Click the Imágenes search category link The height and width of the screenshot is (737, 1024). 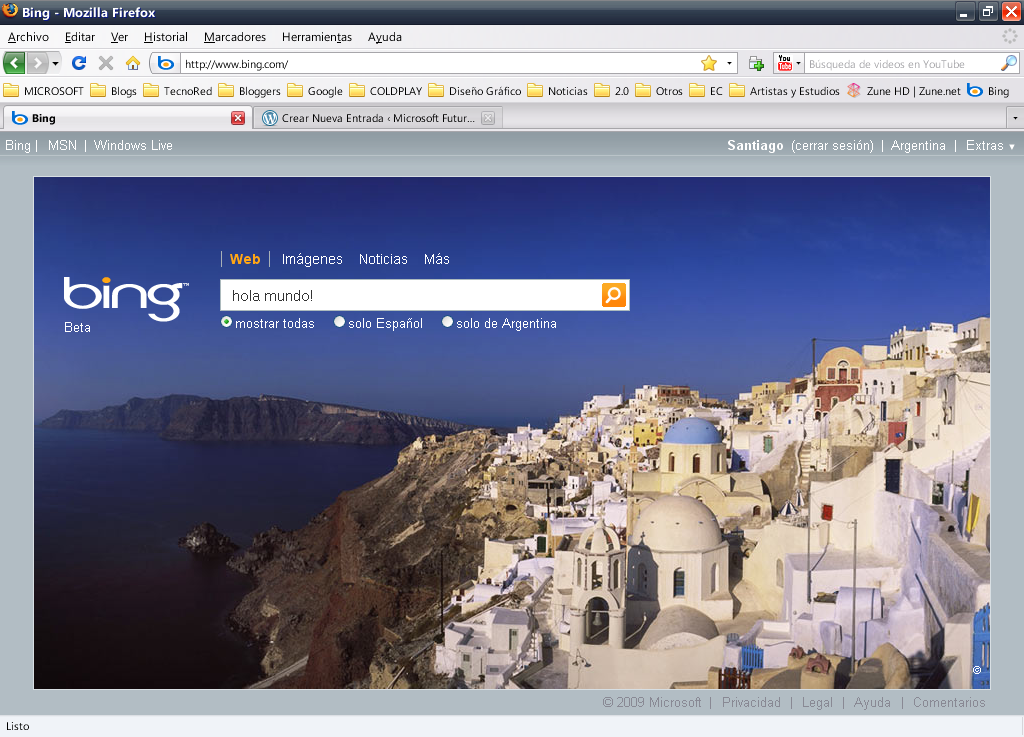(x=312, y=259)
